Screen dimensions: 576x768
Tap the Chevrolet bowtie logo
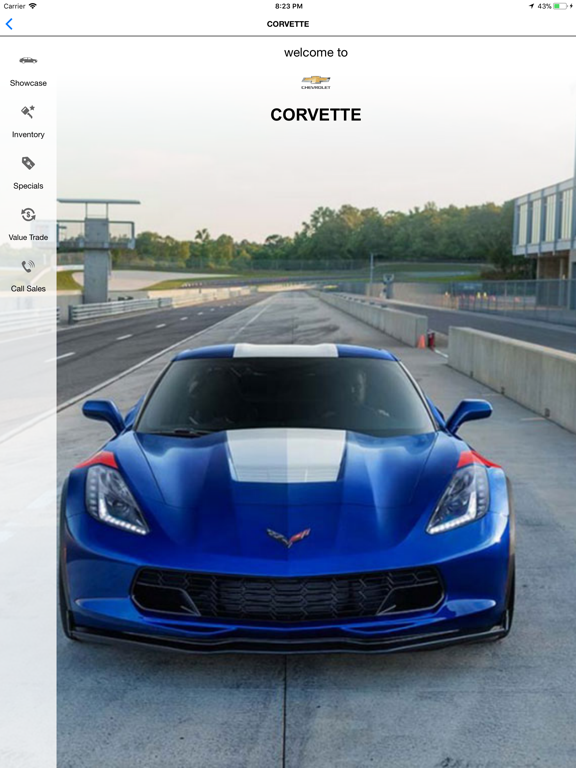(x=316, y=82)
